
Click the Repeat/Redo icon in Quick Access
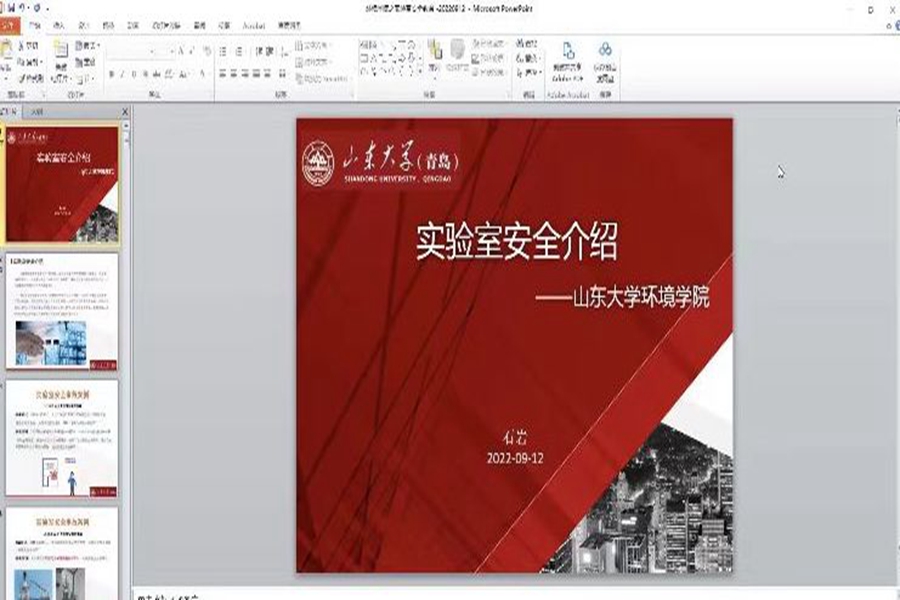pyautogui.click(x=37, y=8)
